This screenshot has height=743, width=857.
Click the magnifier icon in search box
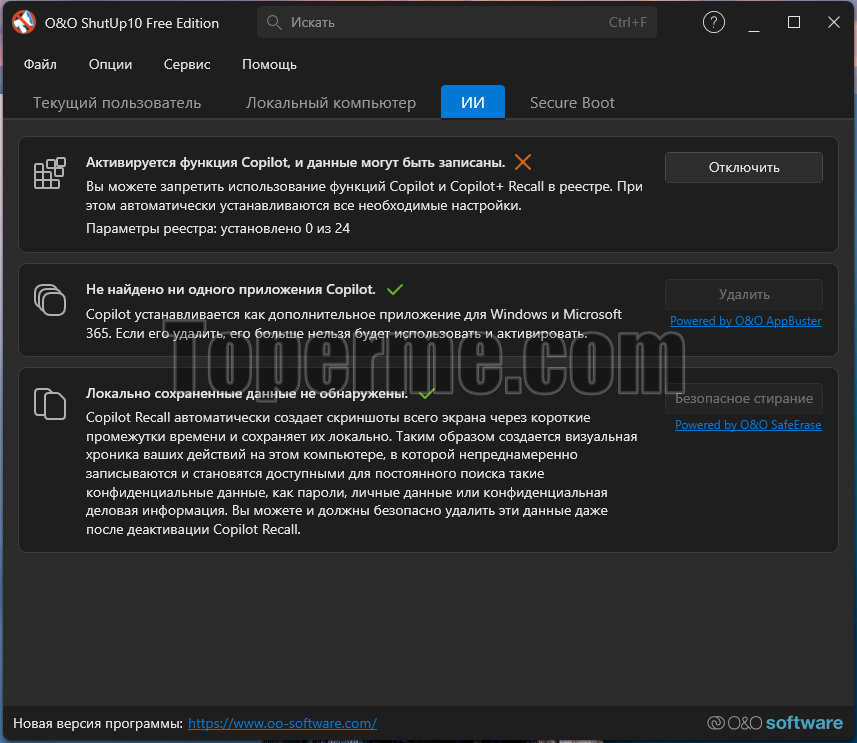(x=274, y=22)
